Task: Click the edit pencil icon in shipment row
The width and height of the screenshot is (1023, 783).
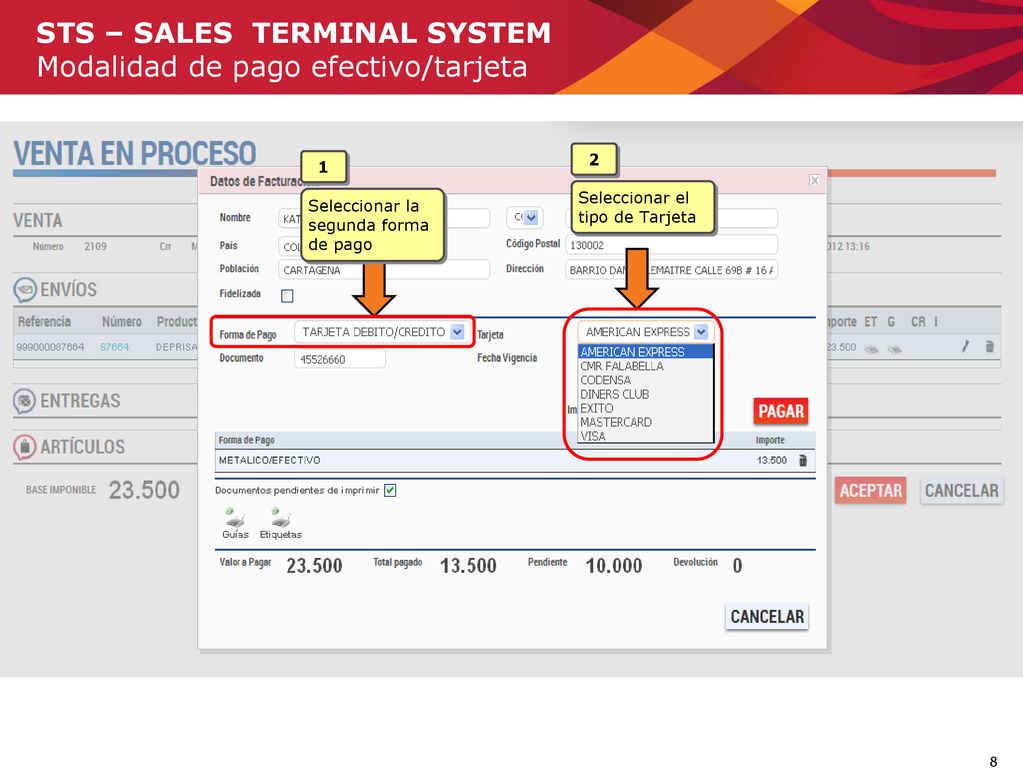Action: click(x=965, y=346)
